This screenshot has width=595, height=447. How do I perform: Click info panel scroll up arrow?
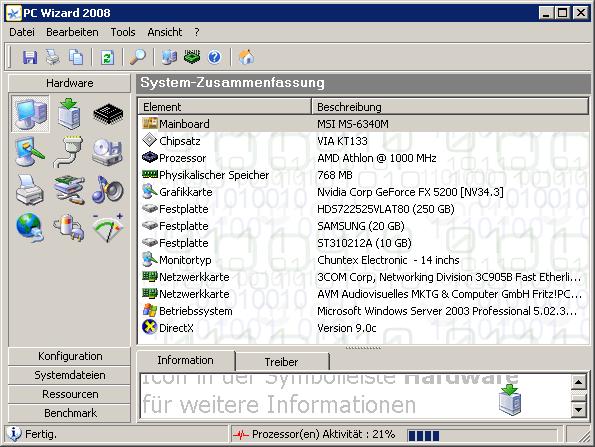(x=579, y=382)
